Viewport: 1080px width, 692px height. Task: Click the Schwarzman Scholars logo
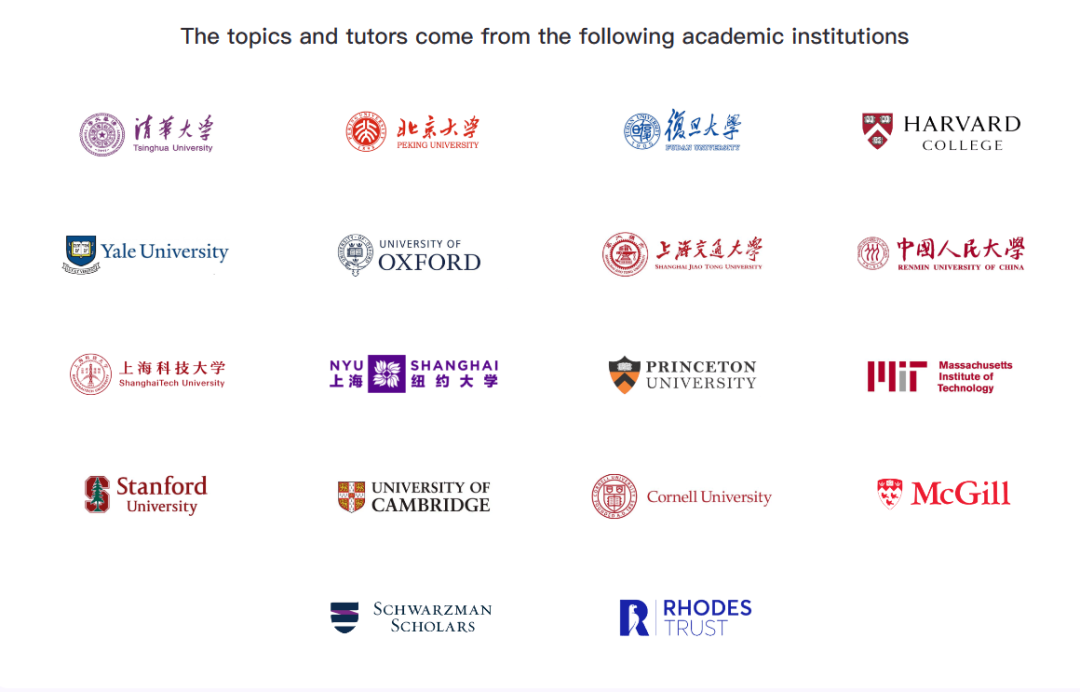point(411,617)
